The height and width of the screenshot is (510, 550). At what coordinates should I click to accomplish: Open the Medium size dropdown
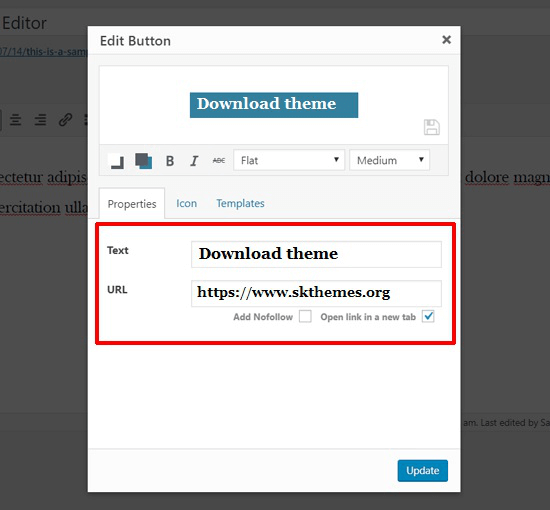(390, 160)
